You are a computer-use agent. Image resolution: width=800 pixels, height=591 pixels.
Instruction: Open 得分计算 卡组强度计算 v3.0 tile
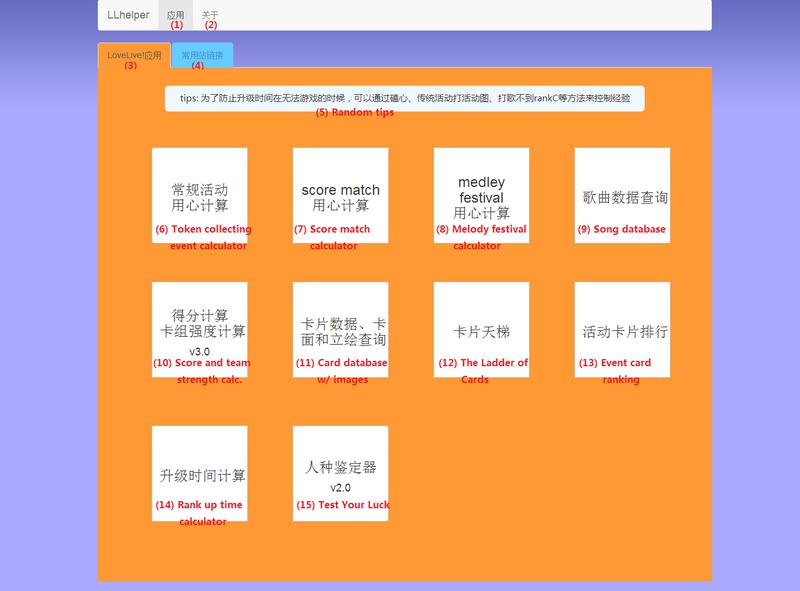(x=199, y=330)
